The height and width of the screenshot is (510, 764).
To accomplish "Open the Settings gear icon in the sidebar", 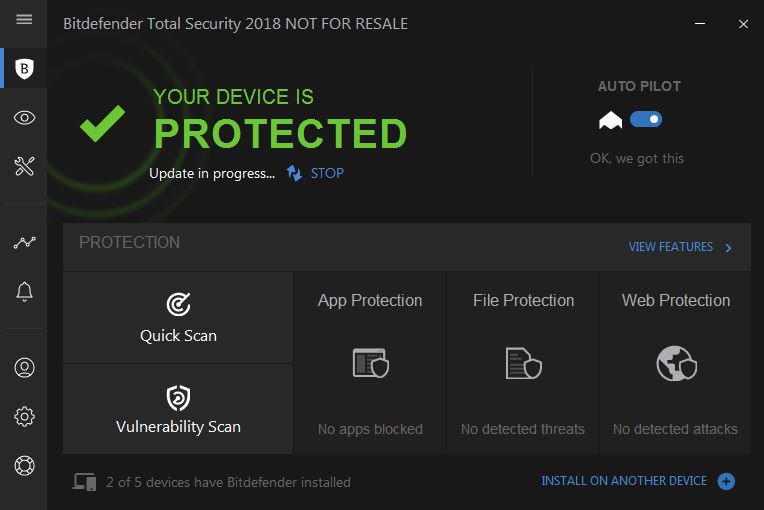I will (x=24, y=416).
